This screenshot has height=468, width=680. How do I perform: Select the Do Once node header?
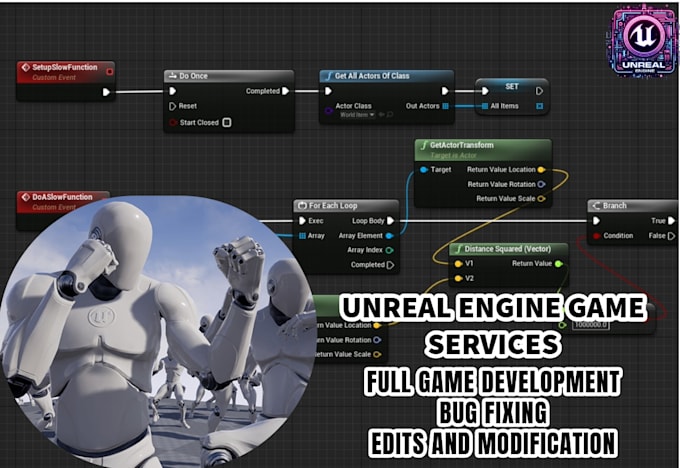229,76
